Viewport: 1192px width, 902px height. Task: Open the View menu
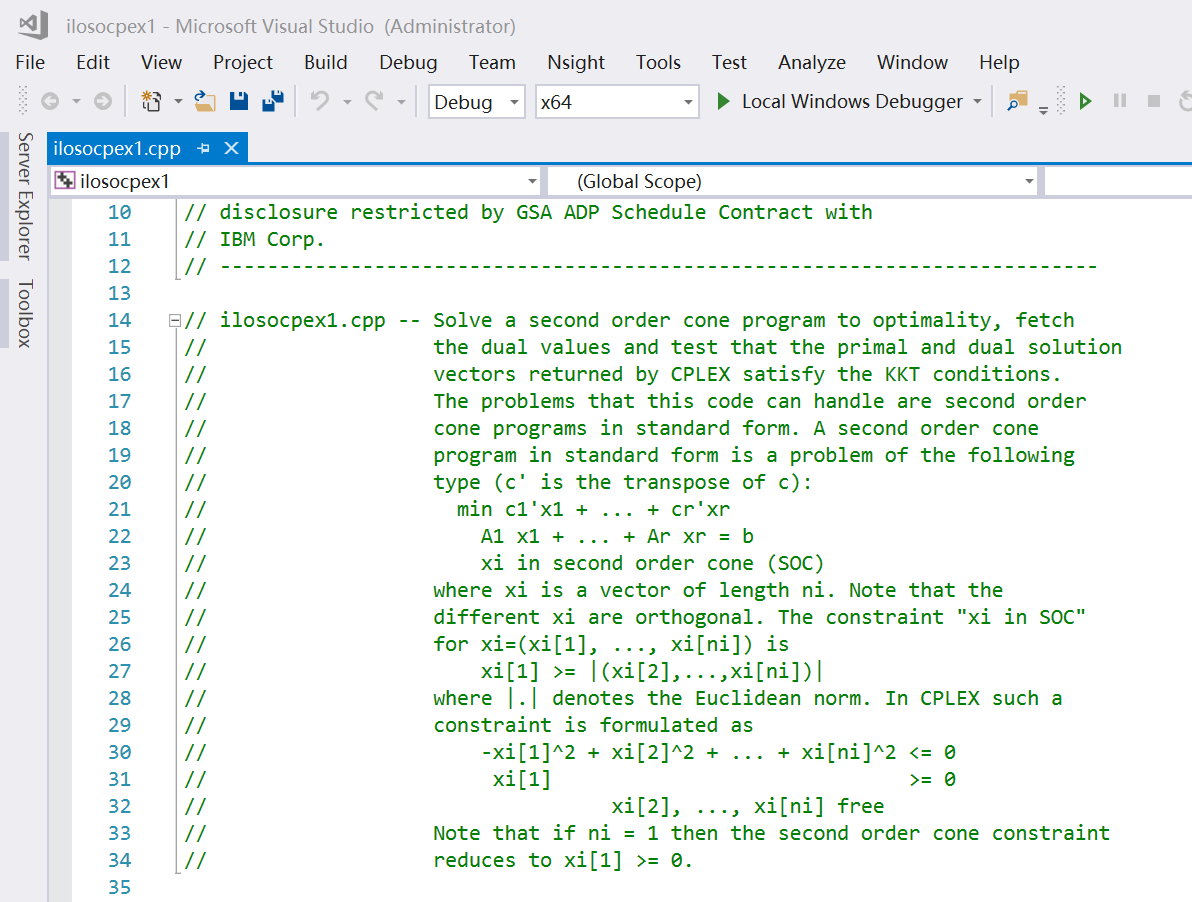coord(161,62)
